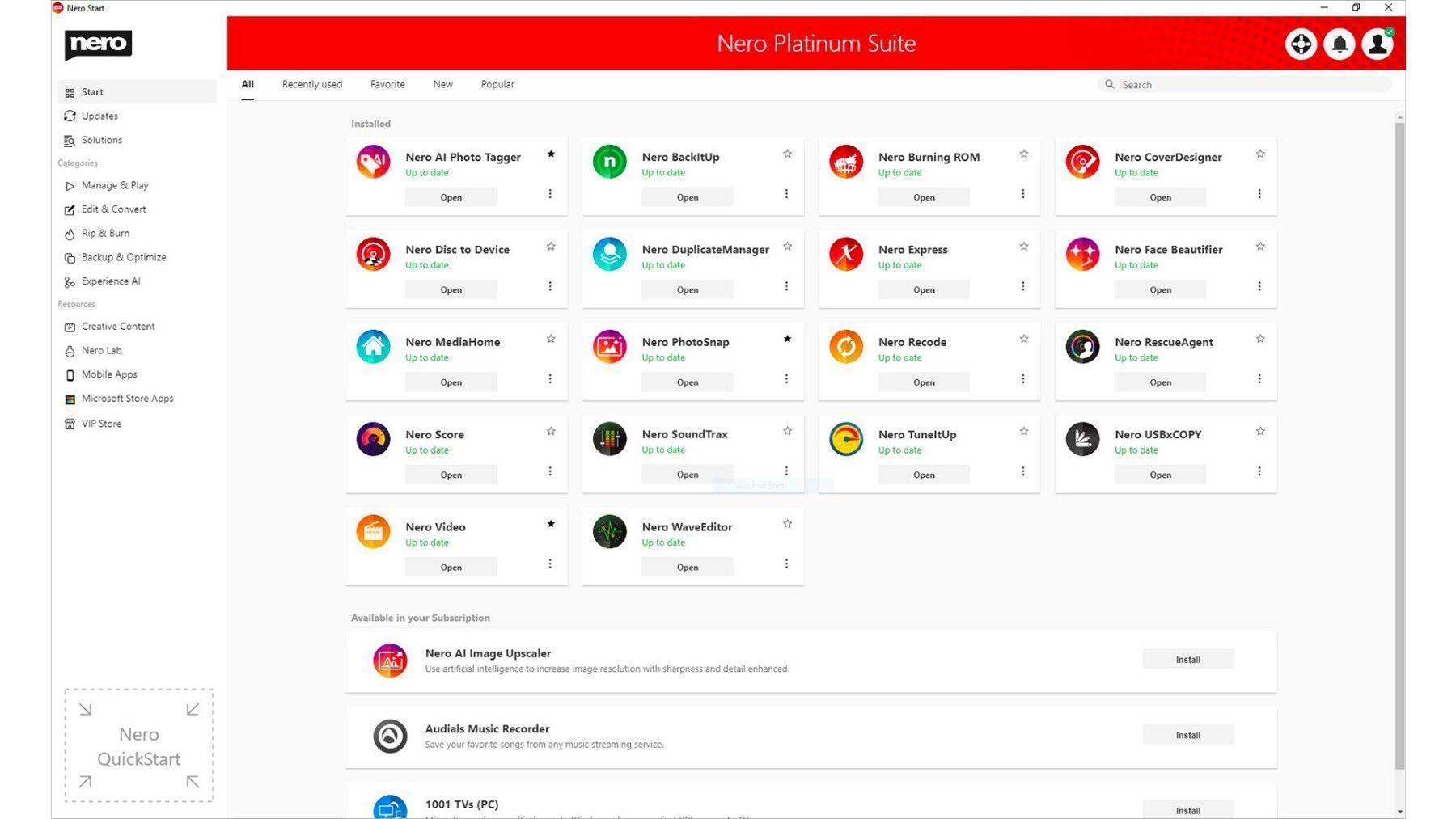Click the Nero Express app icon
Image resolution: width=1456 pixels, height=819 pixels.
tap(846, 254)
